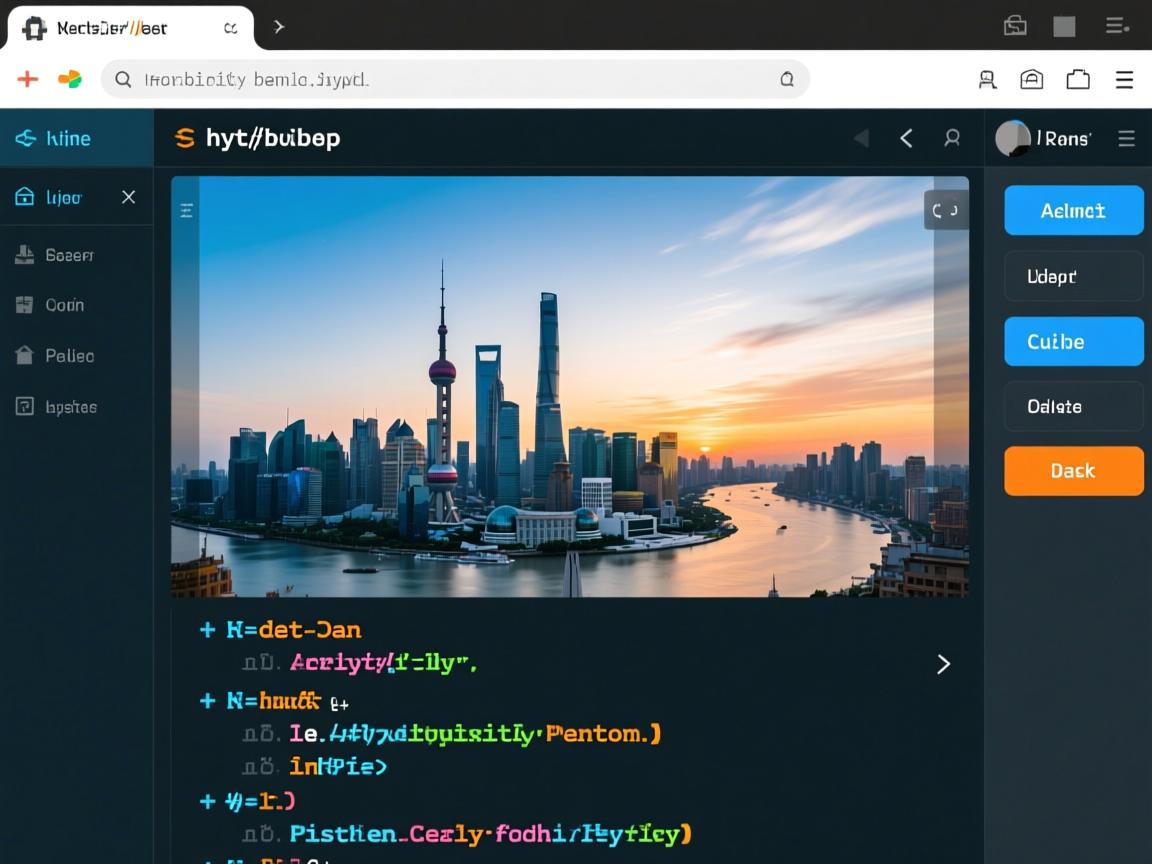The width and height of the screenshot is (1152, 864).
Task: Select Boaerr in the left sidebar
Action: click(68, 255)
